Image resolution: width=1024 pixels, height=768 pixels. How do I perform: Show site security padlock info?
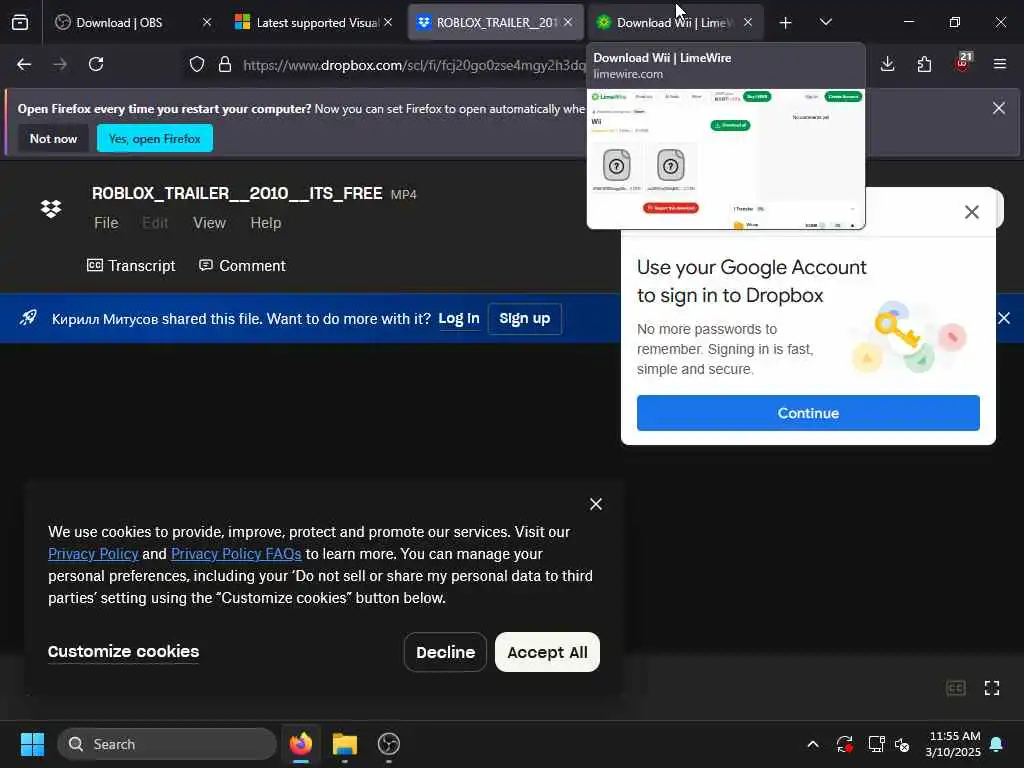point(225,64)
